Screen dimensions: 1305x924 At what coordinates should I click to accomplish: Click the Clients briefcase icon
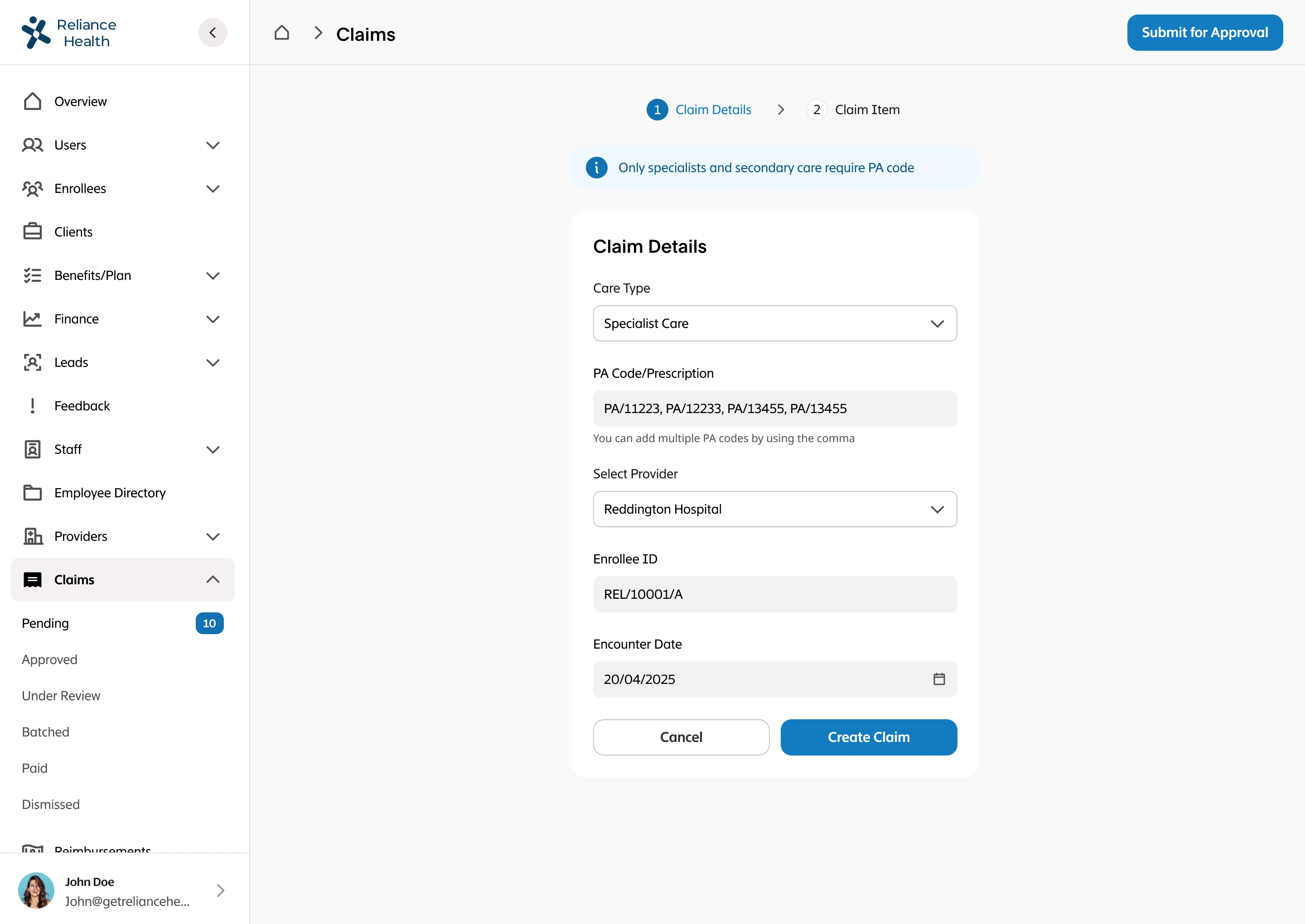pyautogui.click(x=33, y=231)
